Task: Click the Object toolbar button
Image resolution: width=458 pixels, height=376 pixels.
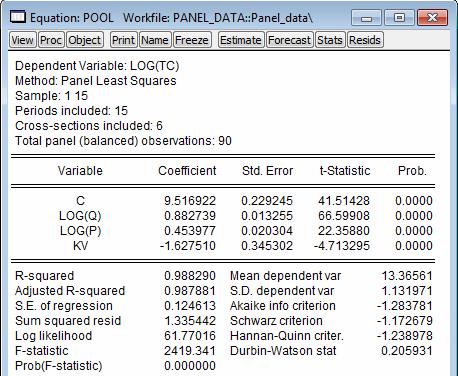Action: [x=85, y=40]
